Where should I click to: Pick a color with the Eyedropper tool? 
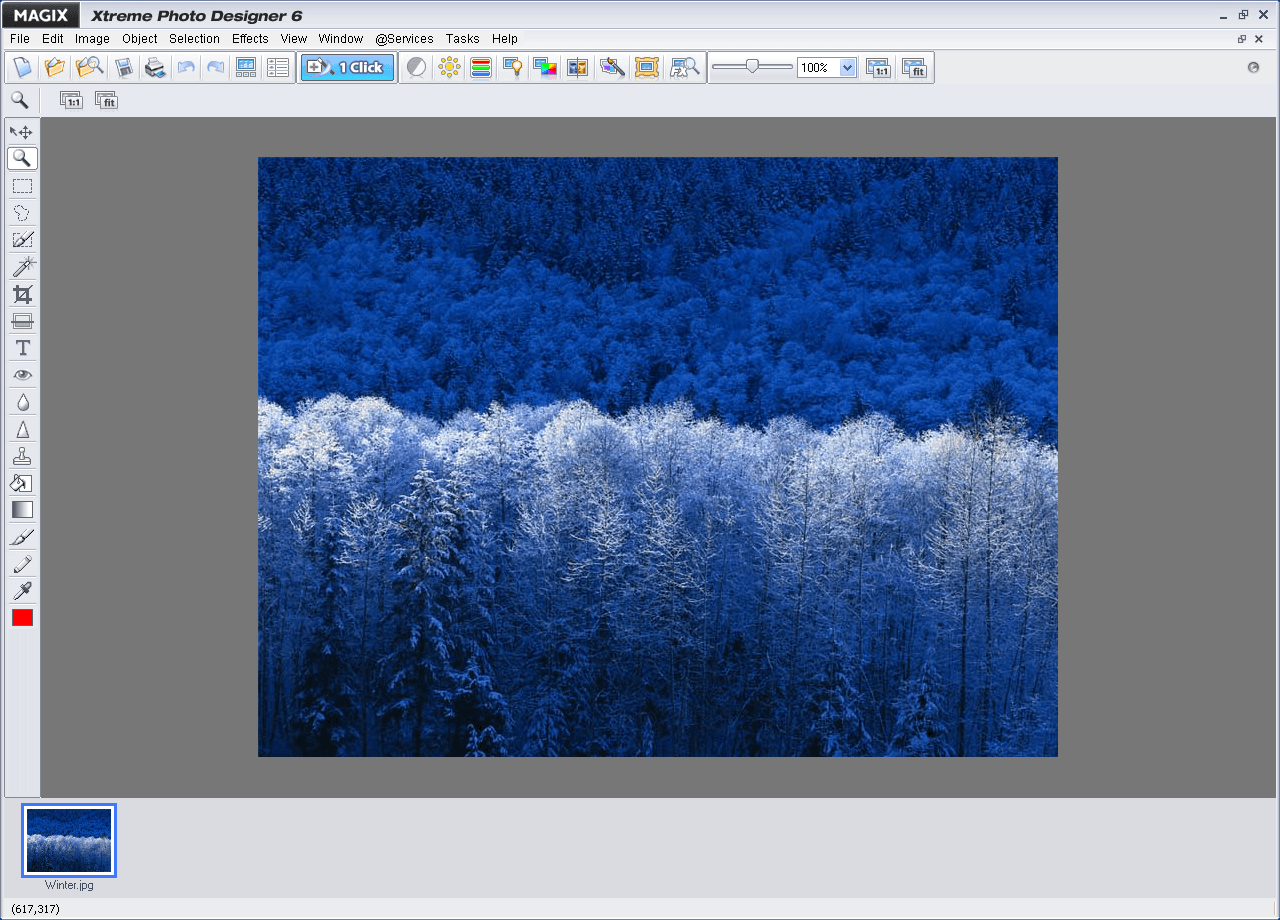click(x=22, y=591)
